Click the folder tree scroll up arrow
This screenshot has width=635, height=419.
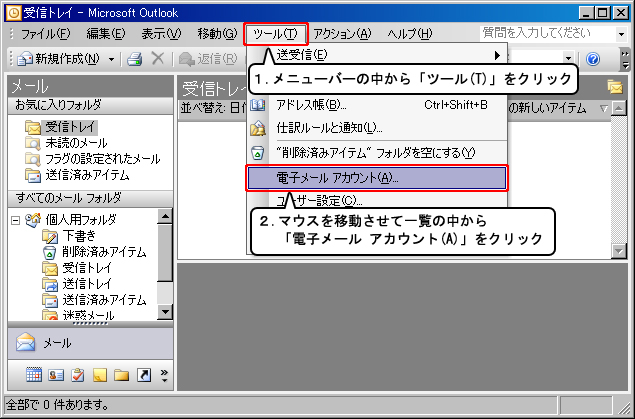point(165,216)
